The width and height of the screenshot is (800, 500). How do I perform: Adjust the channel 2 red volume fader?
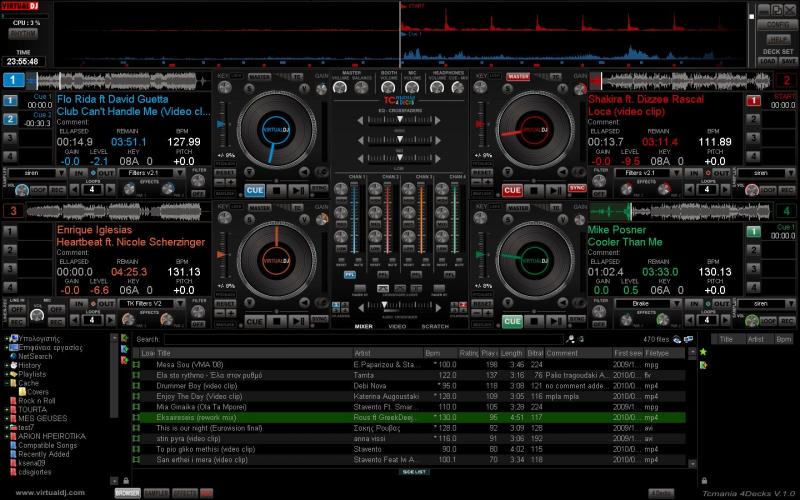click(x=387, y=218)
